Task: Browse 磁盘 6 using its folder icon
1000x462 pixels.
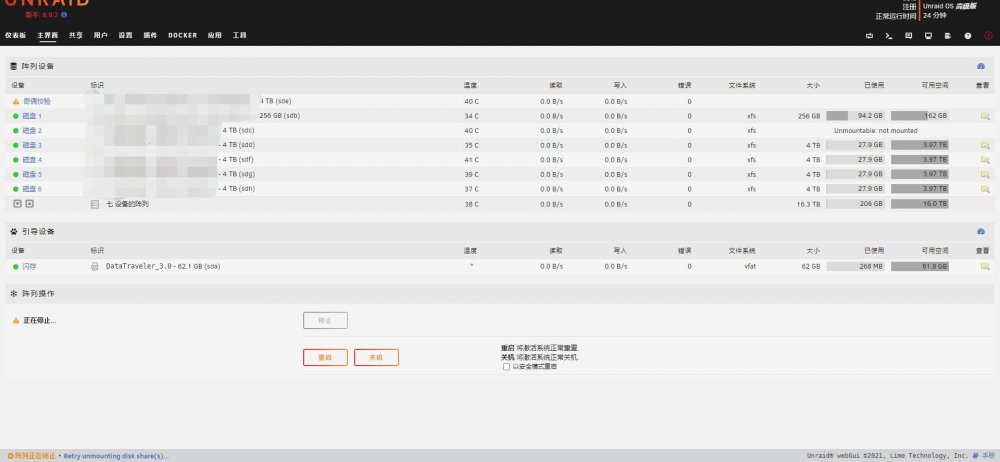Action: coord(985,189)
